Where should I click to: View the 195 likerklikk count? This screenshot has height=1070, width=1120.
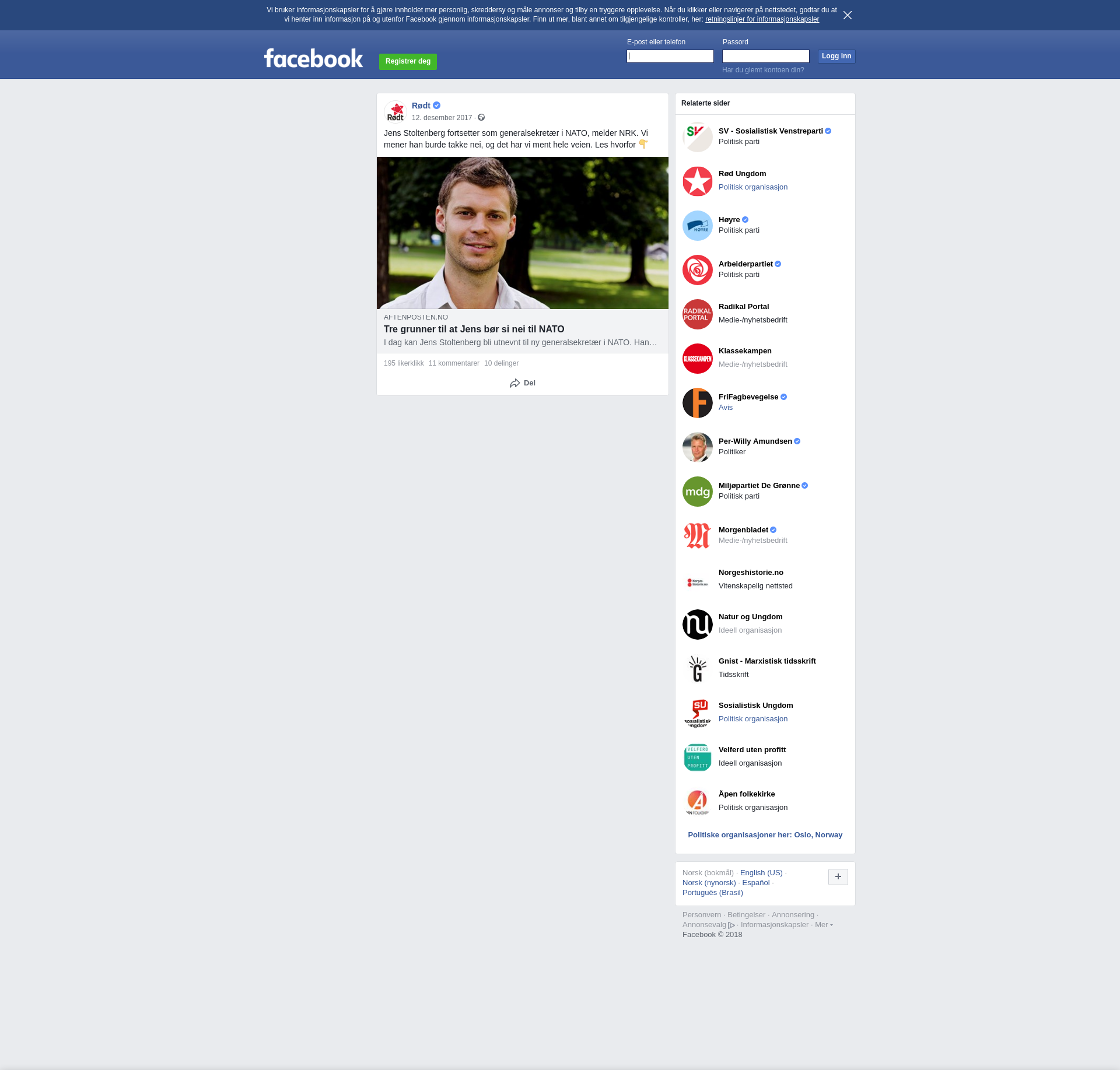coord(404,363)
